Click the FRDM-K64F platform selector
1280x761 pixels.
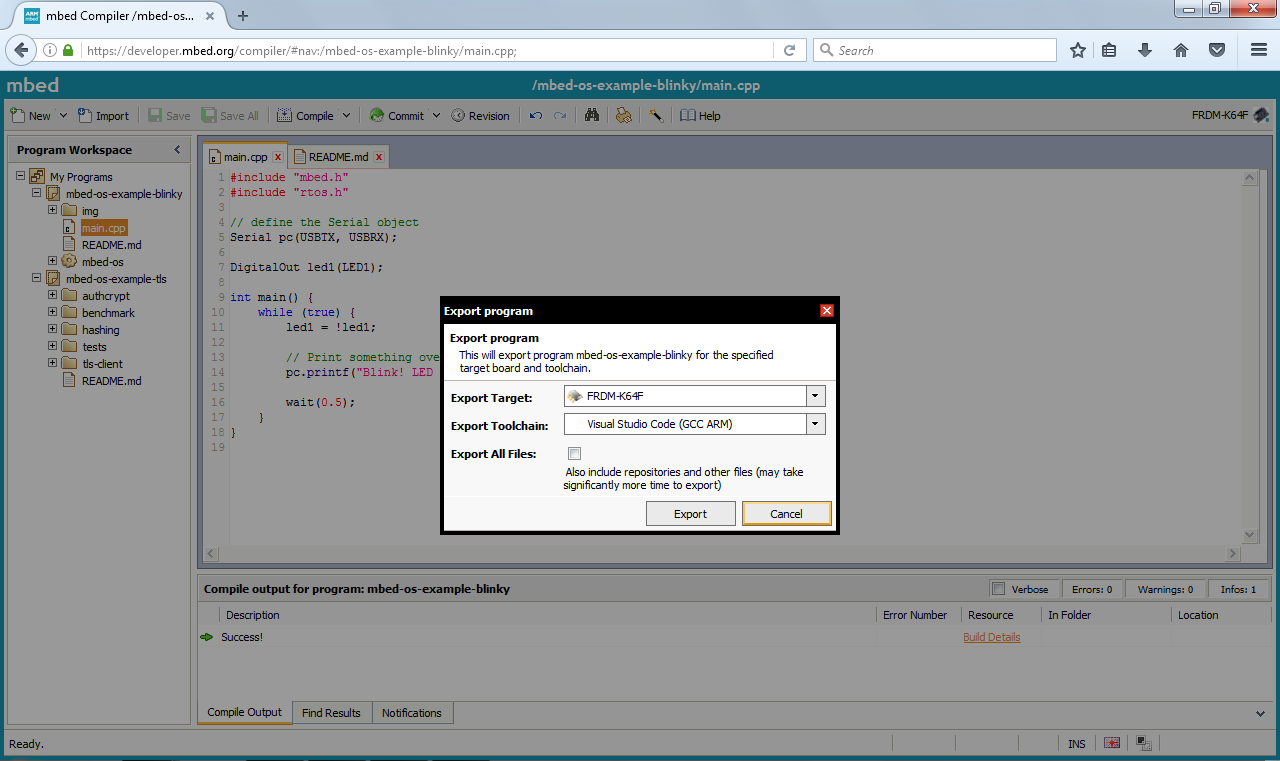point(1230,115)
